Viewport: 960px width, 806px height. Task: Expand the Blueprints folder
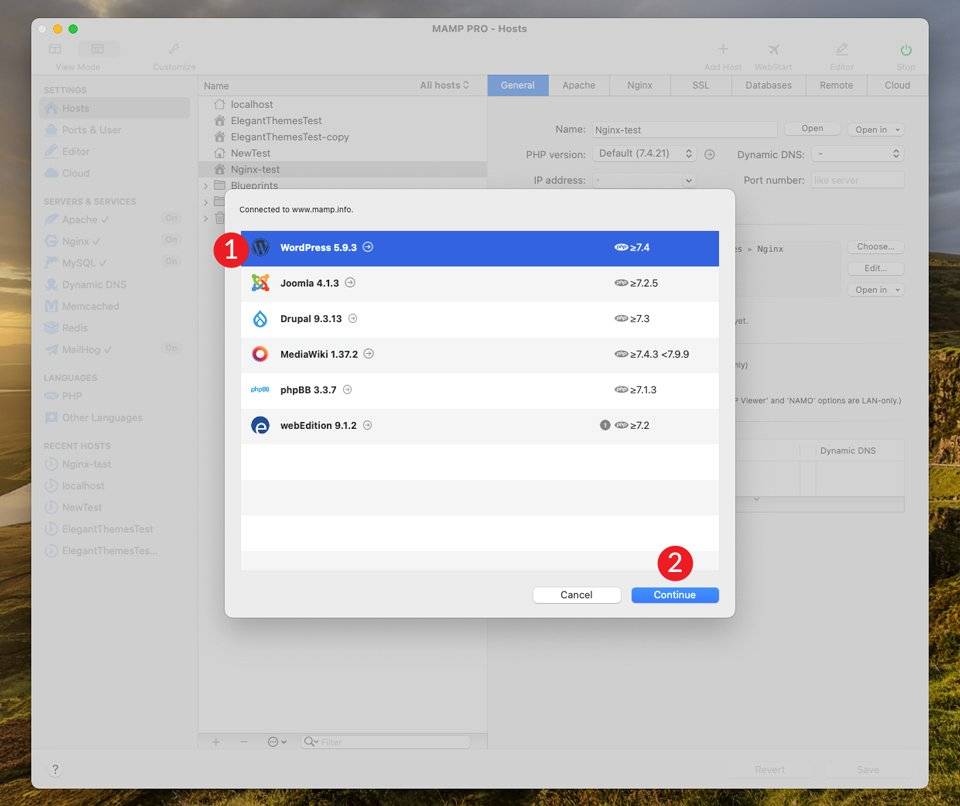pyautogui.click(x=206, y=186)
